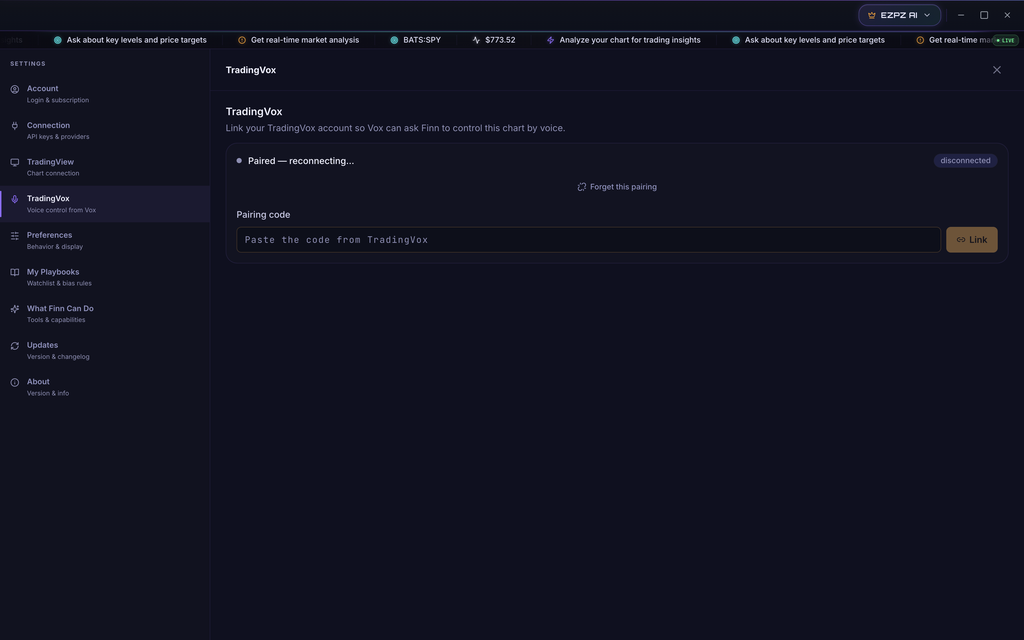
Task: Click the Connection plug icon
Action: coord(14,125)
